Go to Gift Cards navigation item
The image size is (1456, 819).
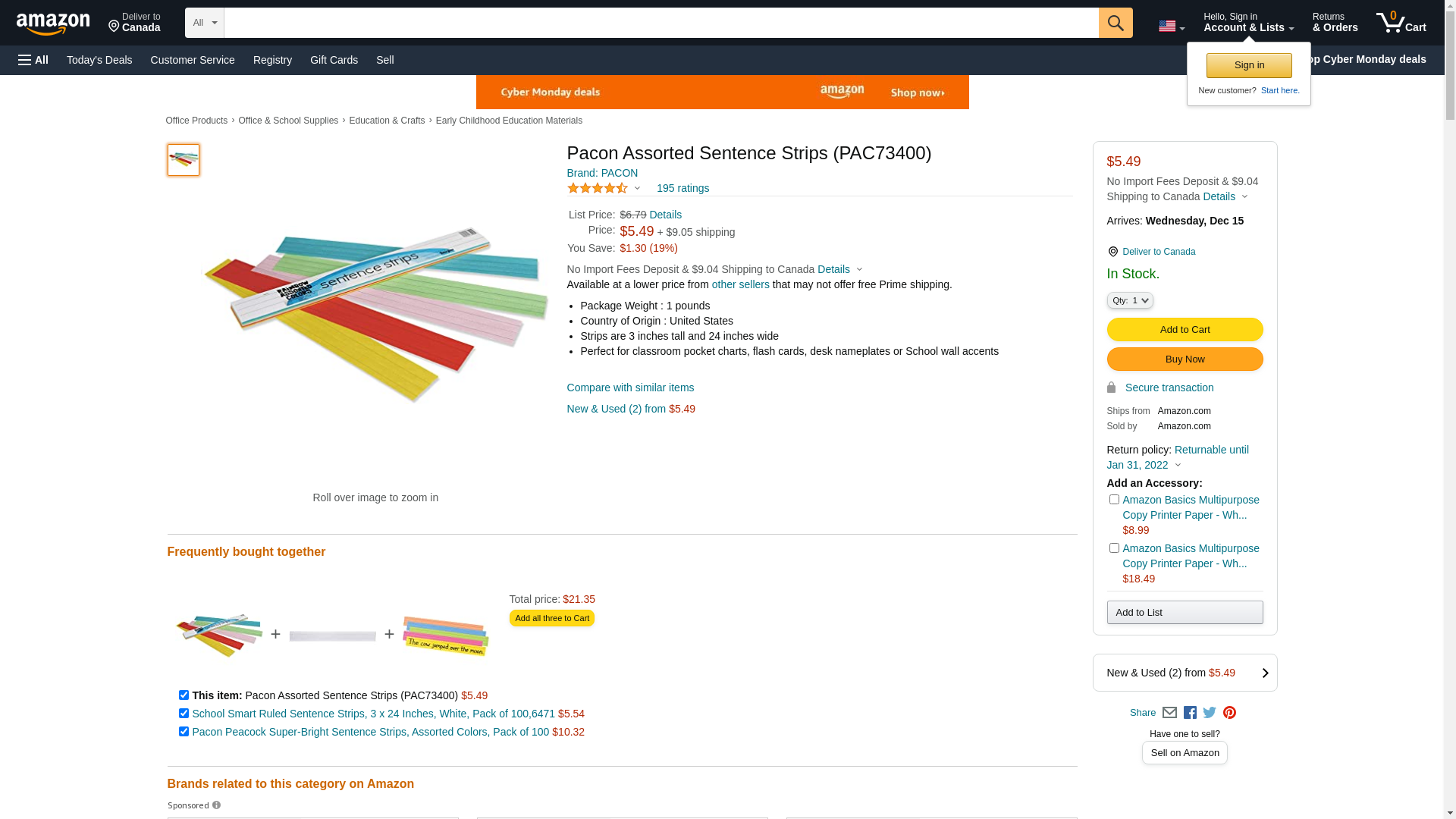pyautogui.click(x=334, y=60)
